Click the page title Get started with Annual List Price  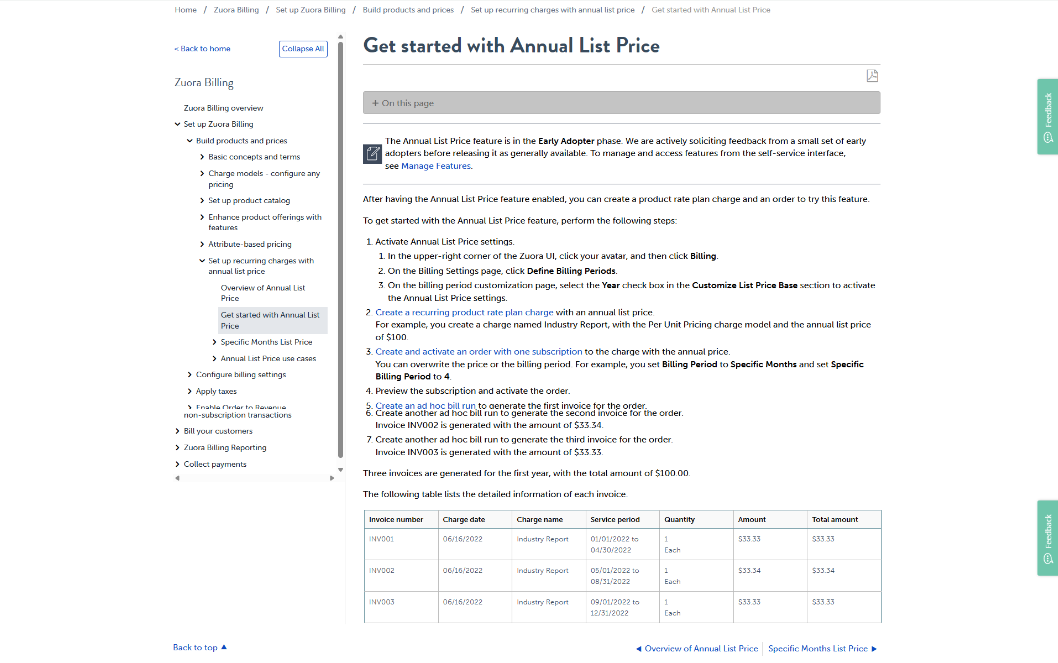pos(511,45)
